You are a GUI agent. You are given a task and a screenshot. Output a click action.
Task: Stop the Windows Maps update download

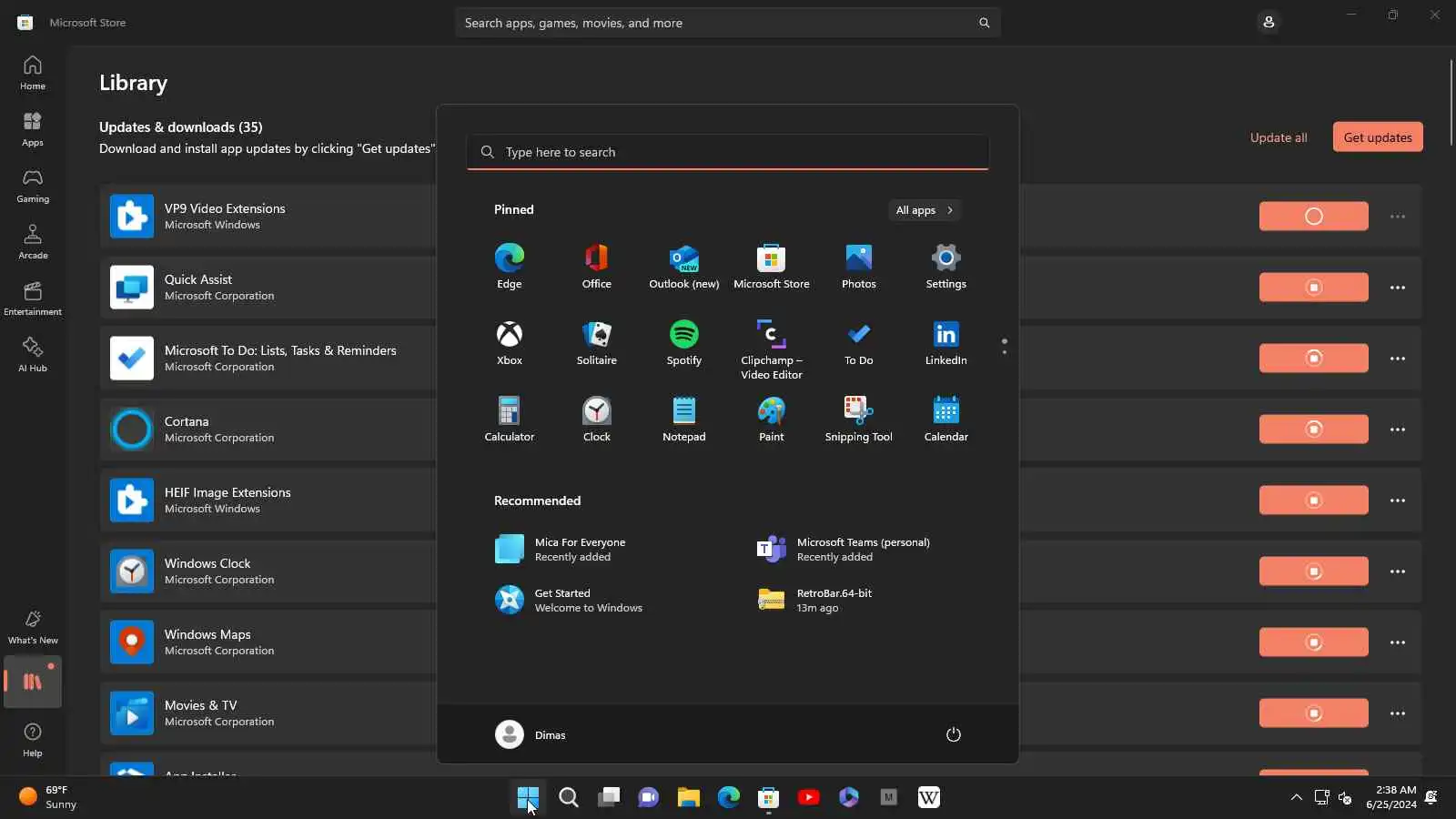(1313, 642)
